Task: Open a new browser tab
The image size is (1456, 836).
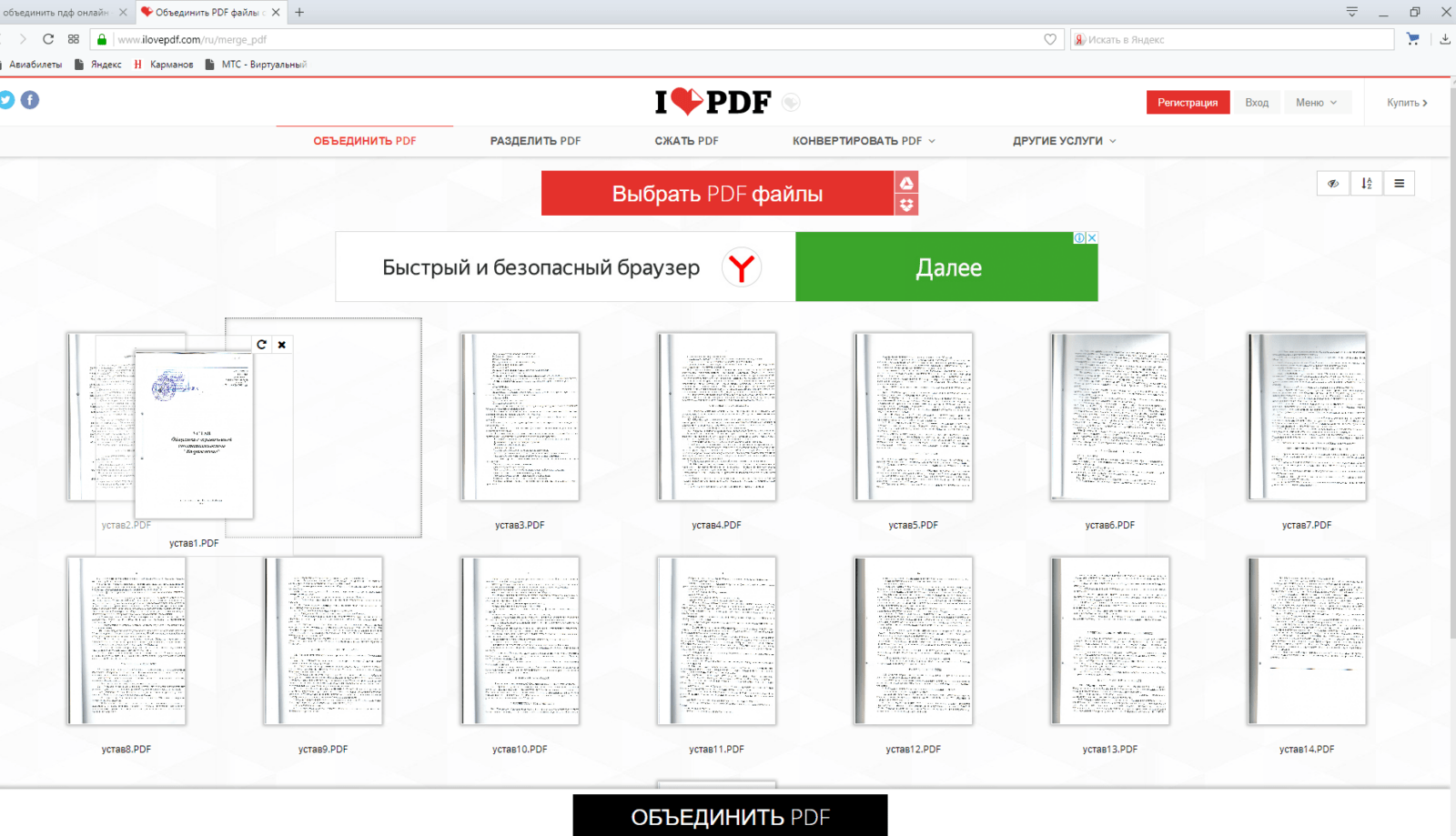Action: click(x=299, y=12)
